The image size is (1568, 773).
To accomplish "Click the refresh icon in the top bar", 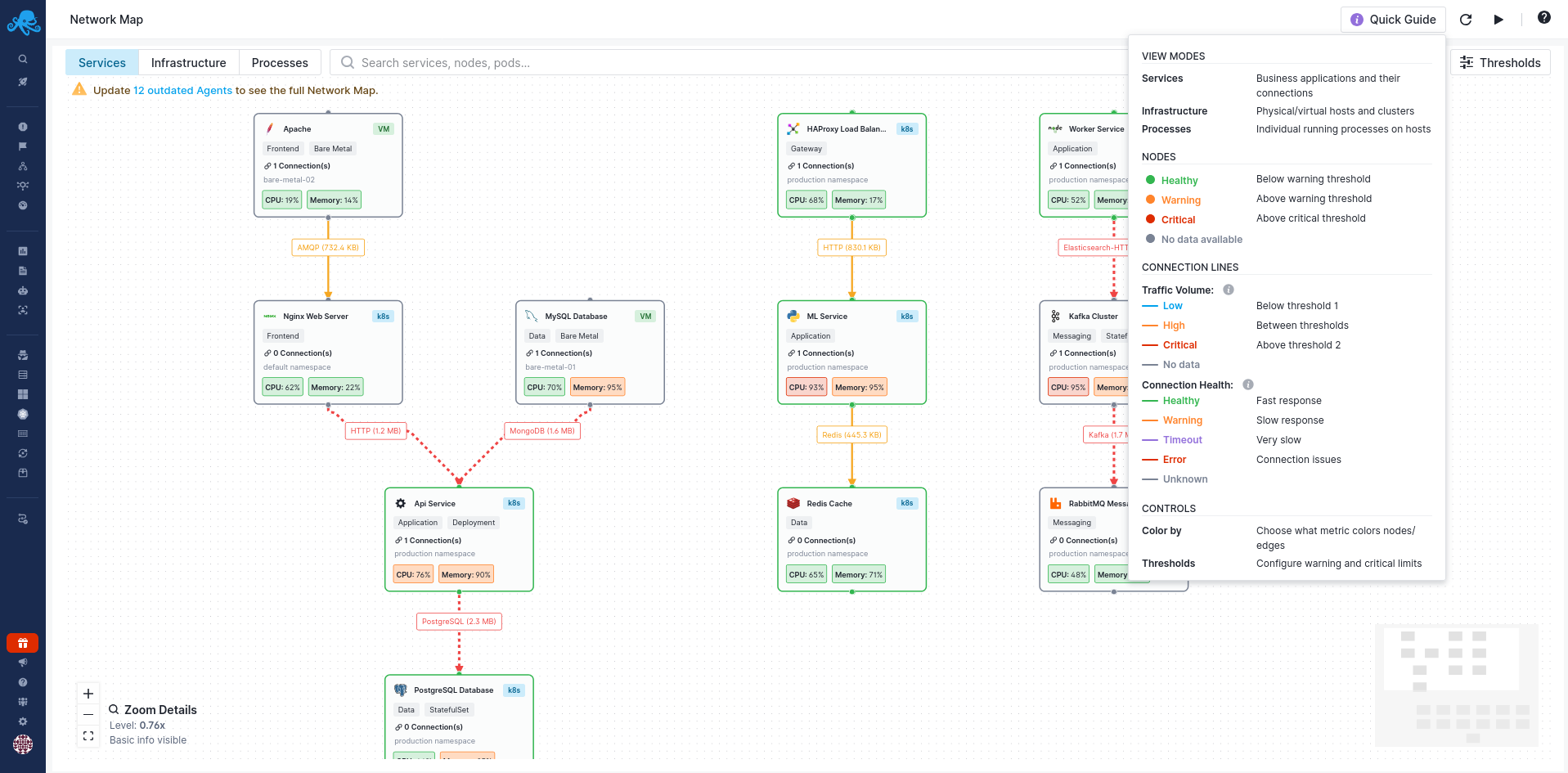I will point(1466,20).
